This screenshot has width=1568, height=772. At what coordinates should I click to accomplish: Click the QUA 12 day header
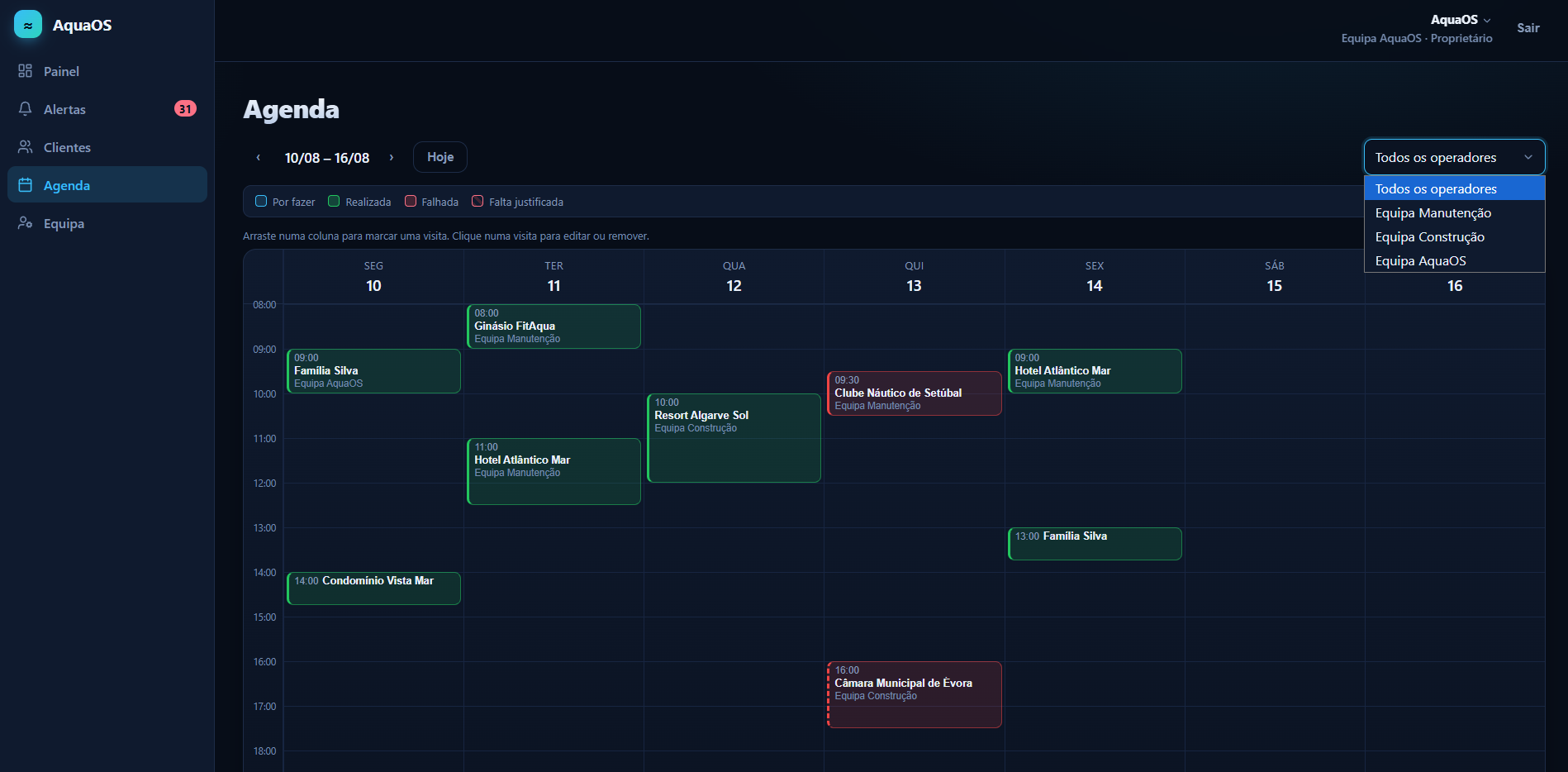734,277
